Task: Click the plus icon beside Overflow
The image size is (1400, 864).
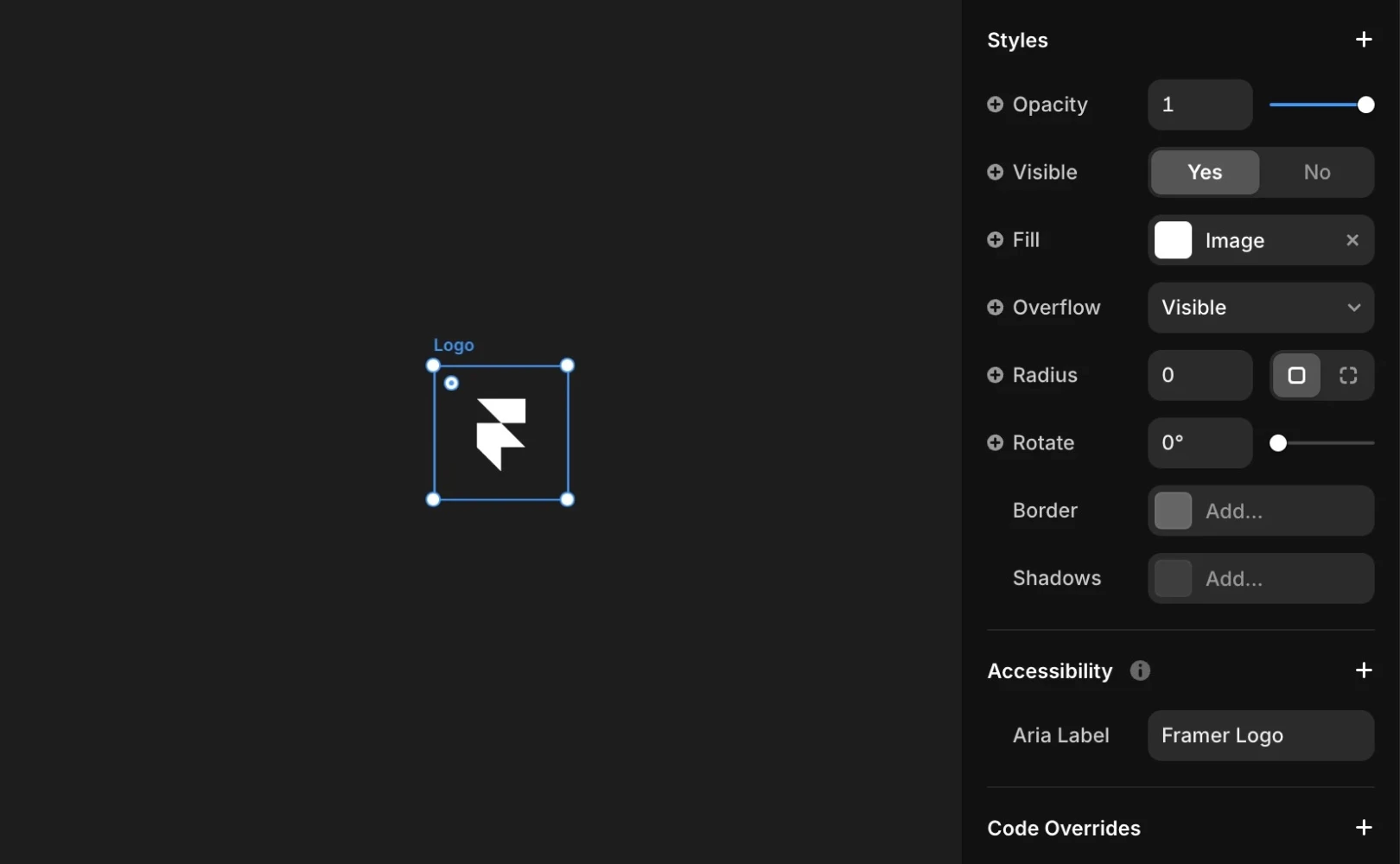Action: click(x=995, y=308)
